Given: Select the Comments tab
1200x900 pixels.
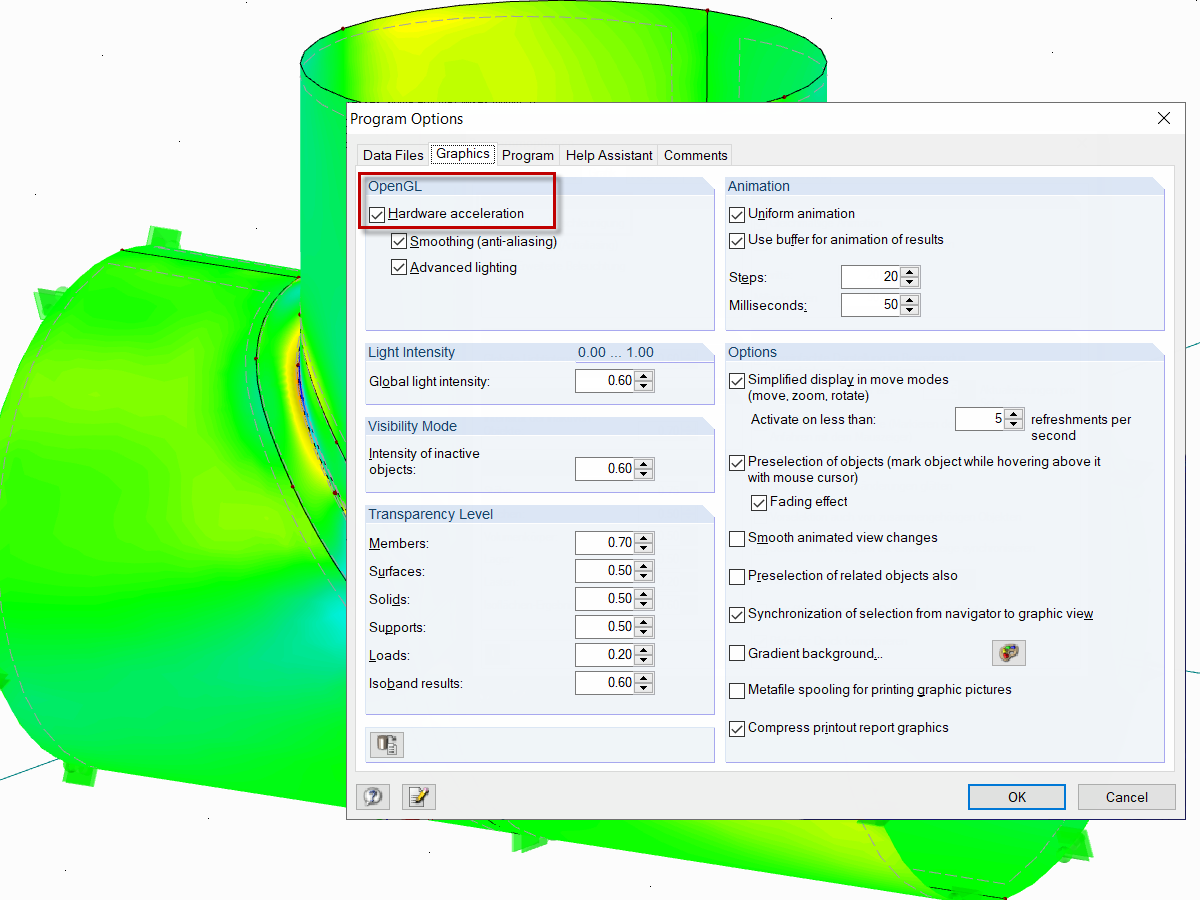Looking at the screenshot, I should coord(695,155).
